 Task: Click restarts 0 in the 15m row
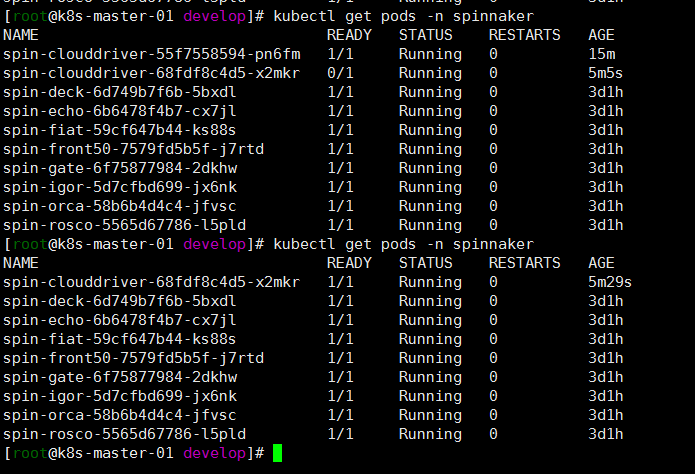[493, 54]
